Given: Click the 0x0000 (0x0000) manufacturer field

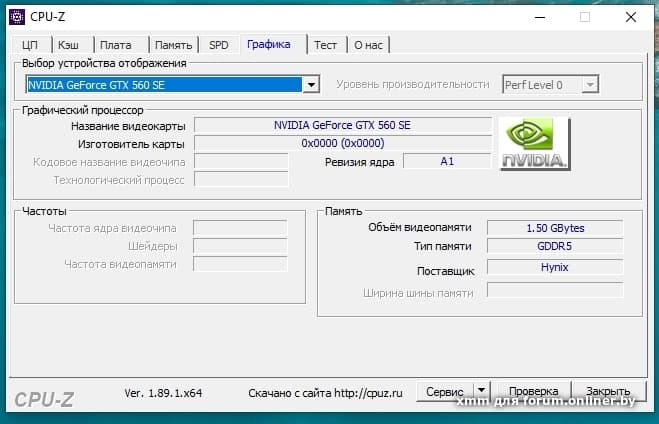Looking at the screenshot, I should 343,143.
